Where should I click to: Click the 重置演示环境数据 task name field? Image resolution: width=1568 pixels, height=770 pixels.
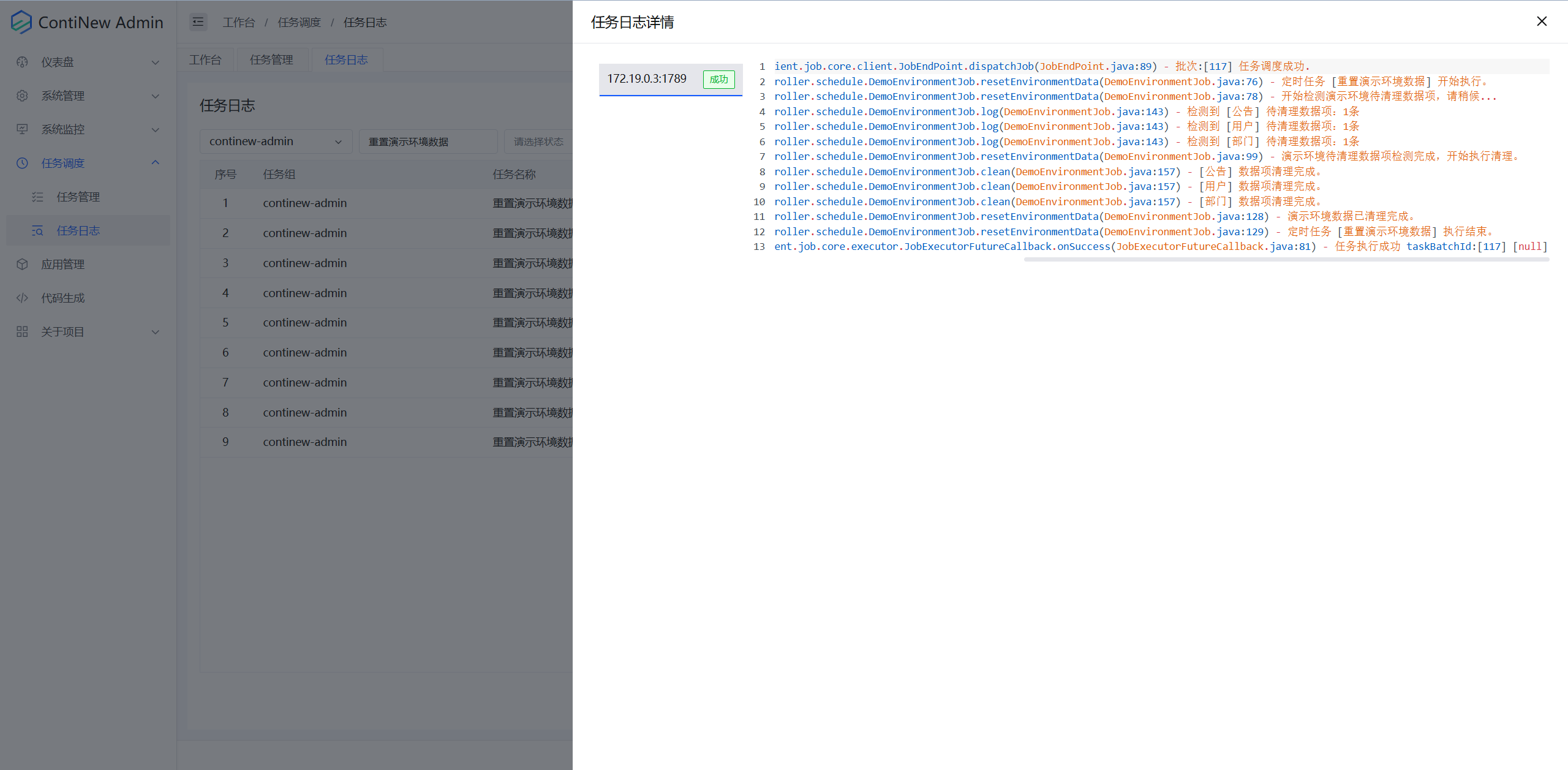[428, 142]
